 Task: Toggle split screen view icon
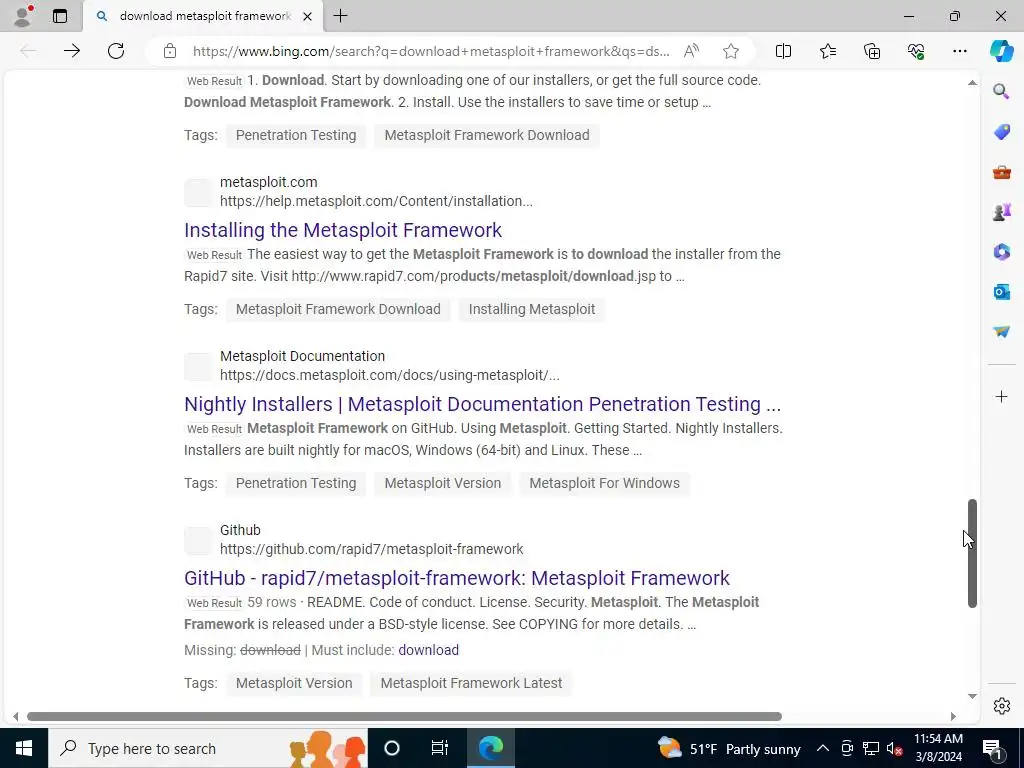click(x=783, y=51)
